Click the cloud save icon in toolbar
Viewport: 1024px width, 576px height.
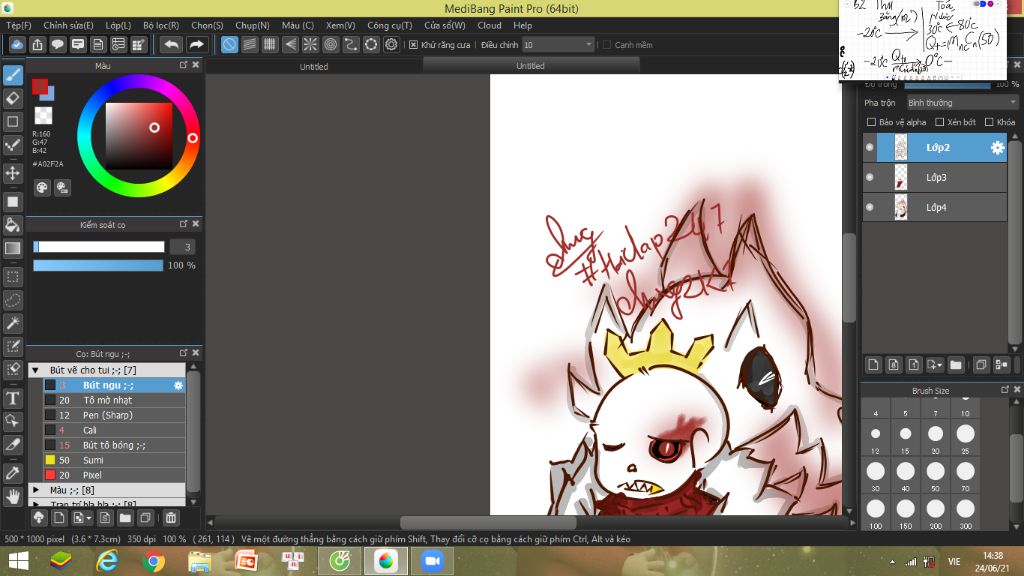coord(17,44)
